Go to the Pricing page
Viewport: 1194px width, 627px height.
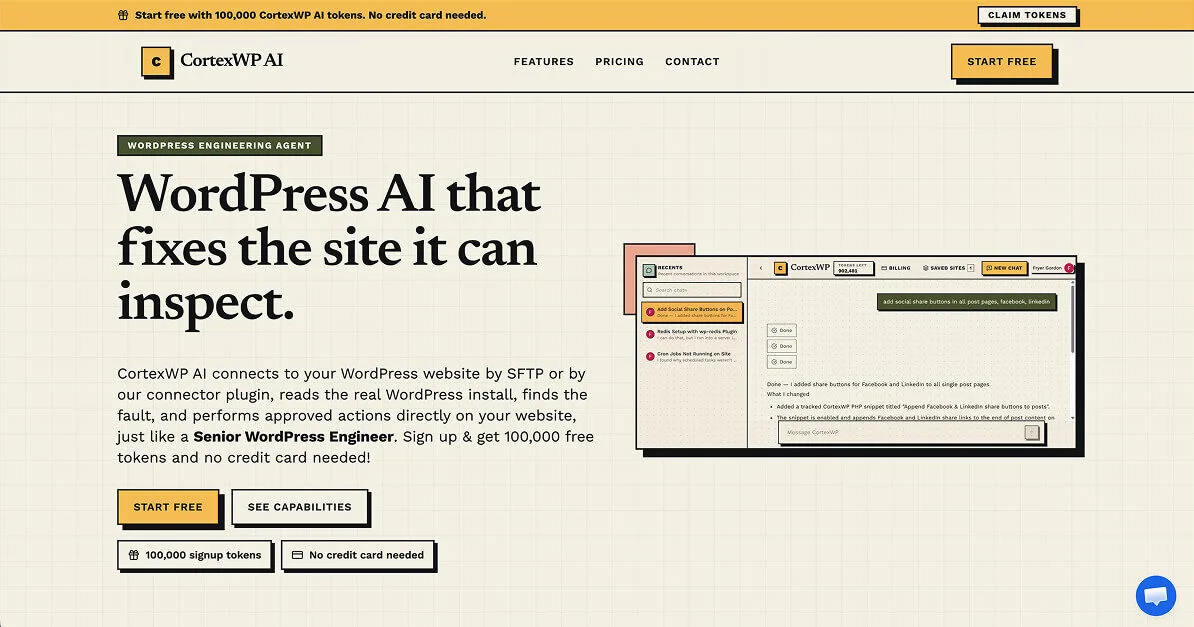click(619, 62)
